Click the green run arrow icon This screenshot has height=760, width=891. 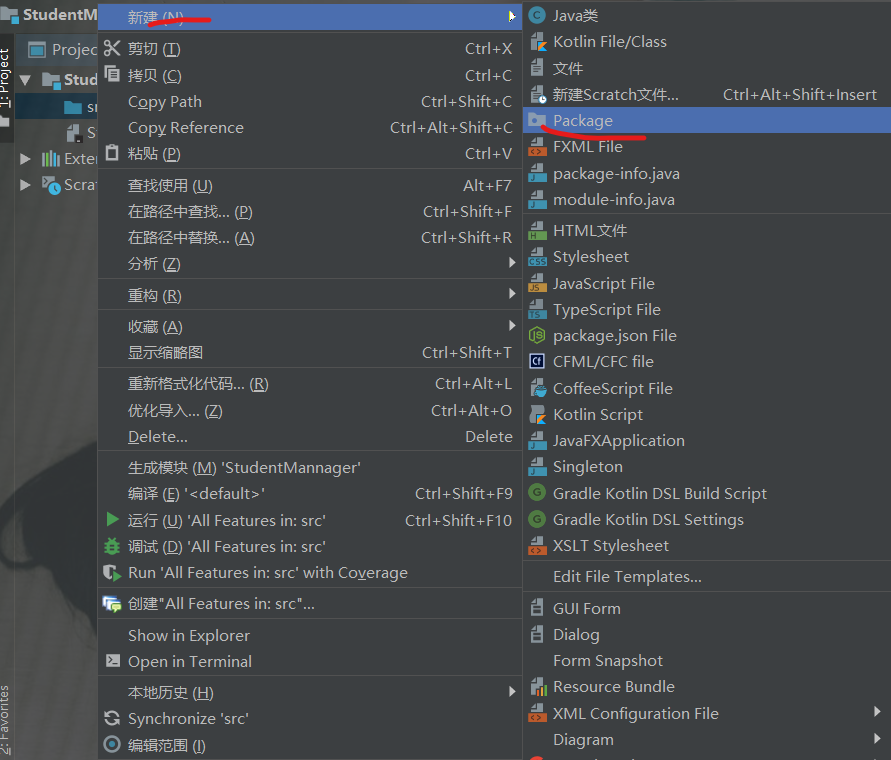click(x=113, y=520)
